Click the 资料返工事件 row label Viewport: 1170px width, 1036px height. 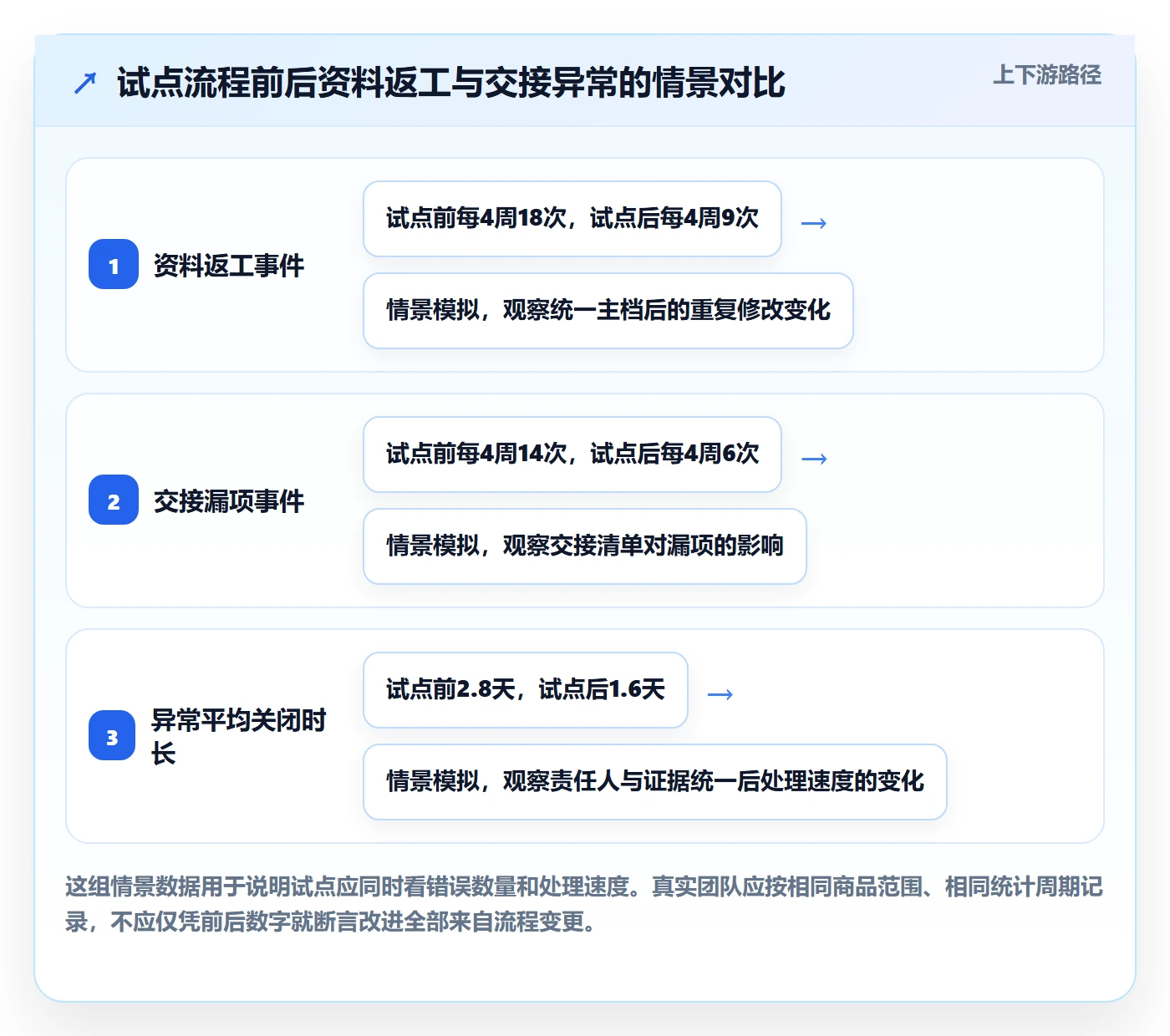(x=229, y=266)
